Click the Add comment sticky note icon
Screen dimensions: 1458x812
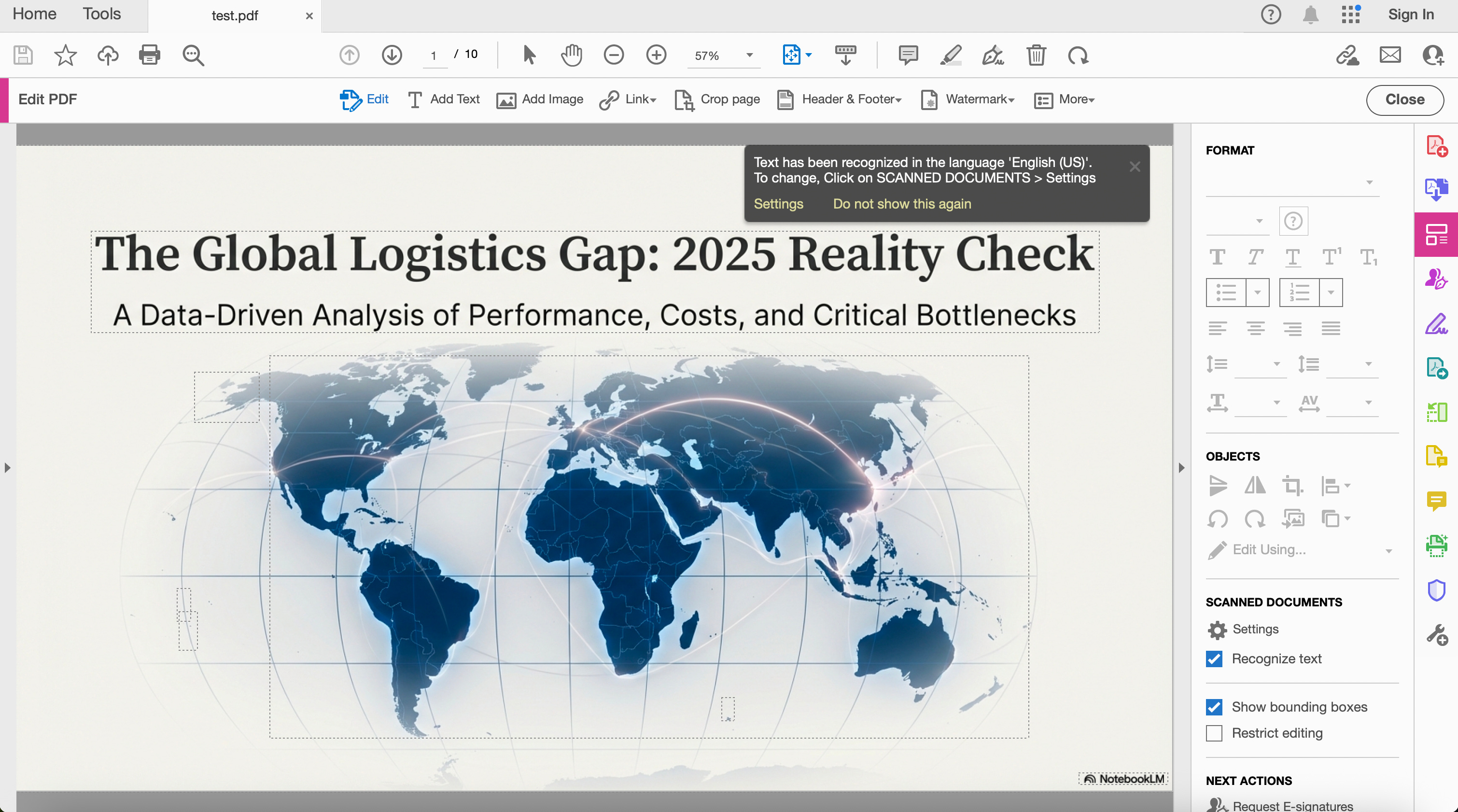tap(908, 55)
